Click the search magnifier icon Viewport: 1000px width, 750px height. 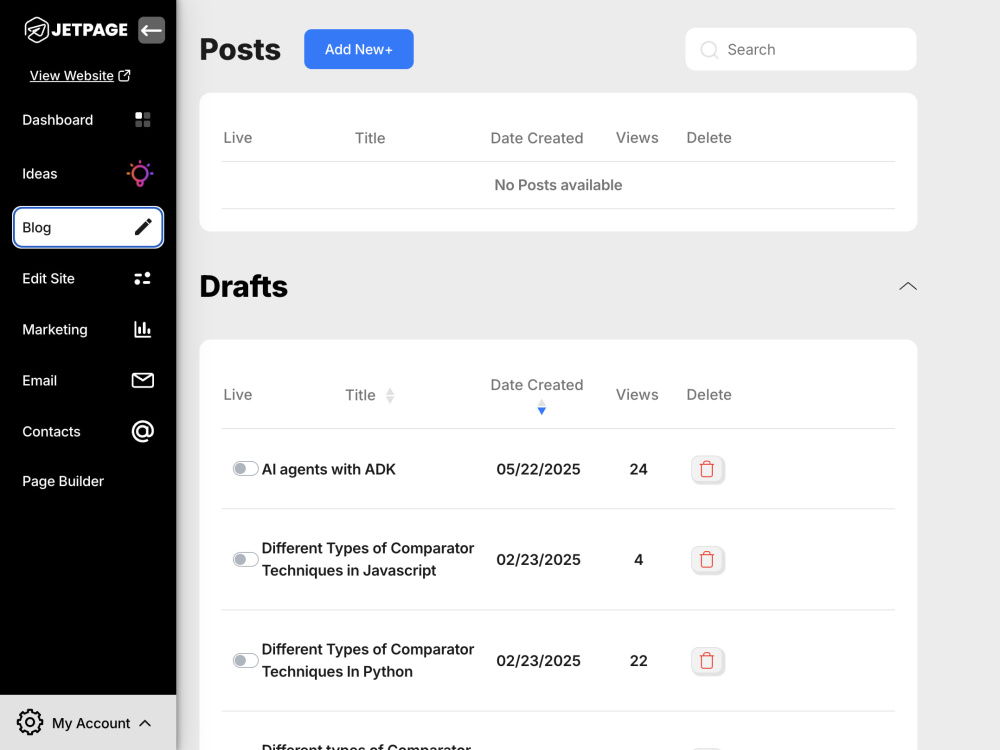pos(709,50)
